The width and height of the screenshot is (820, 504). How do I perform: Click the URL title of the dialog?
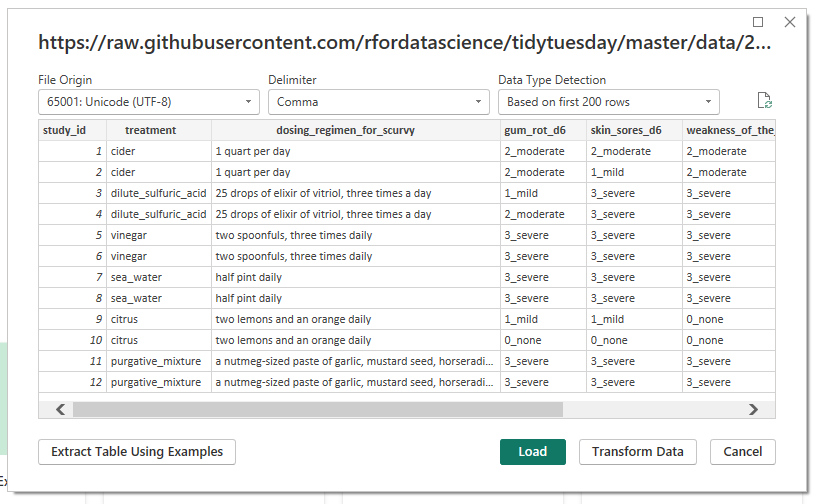point(404,42)
